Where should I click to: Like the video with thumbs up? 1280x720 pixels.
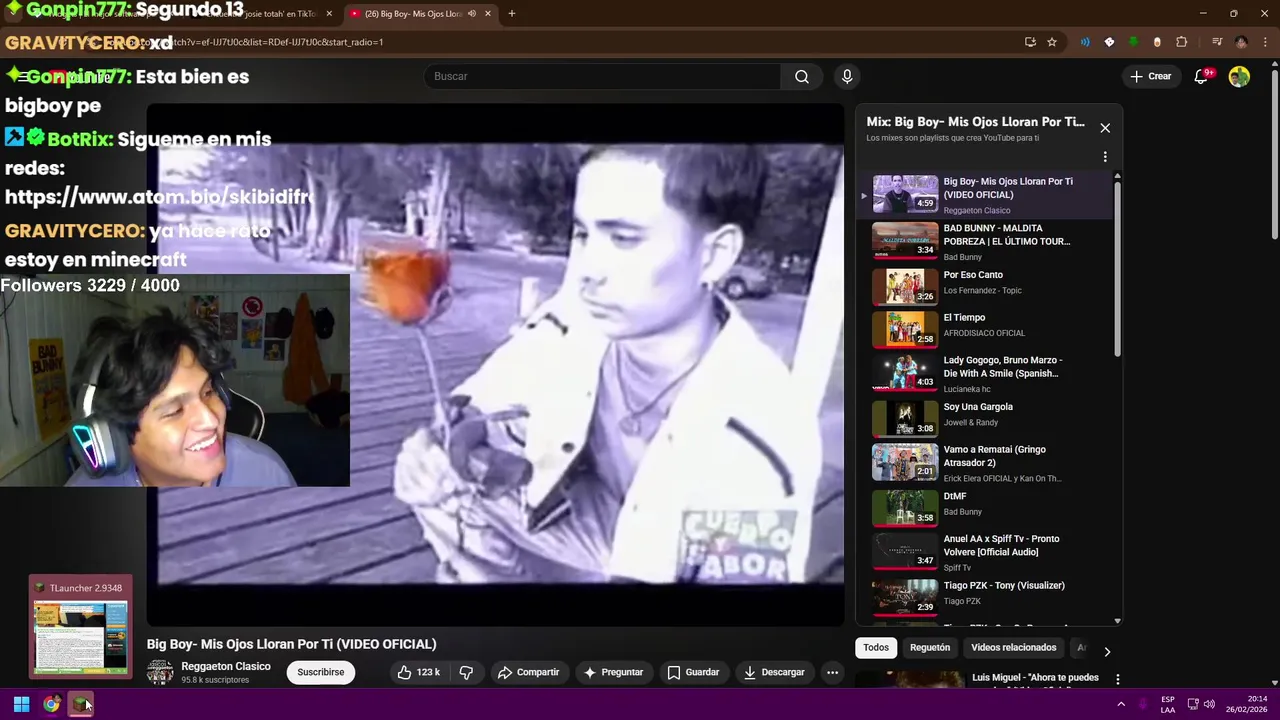coord(418,672)
